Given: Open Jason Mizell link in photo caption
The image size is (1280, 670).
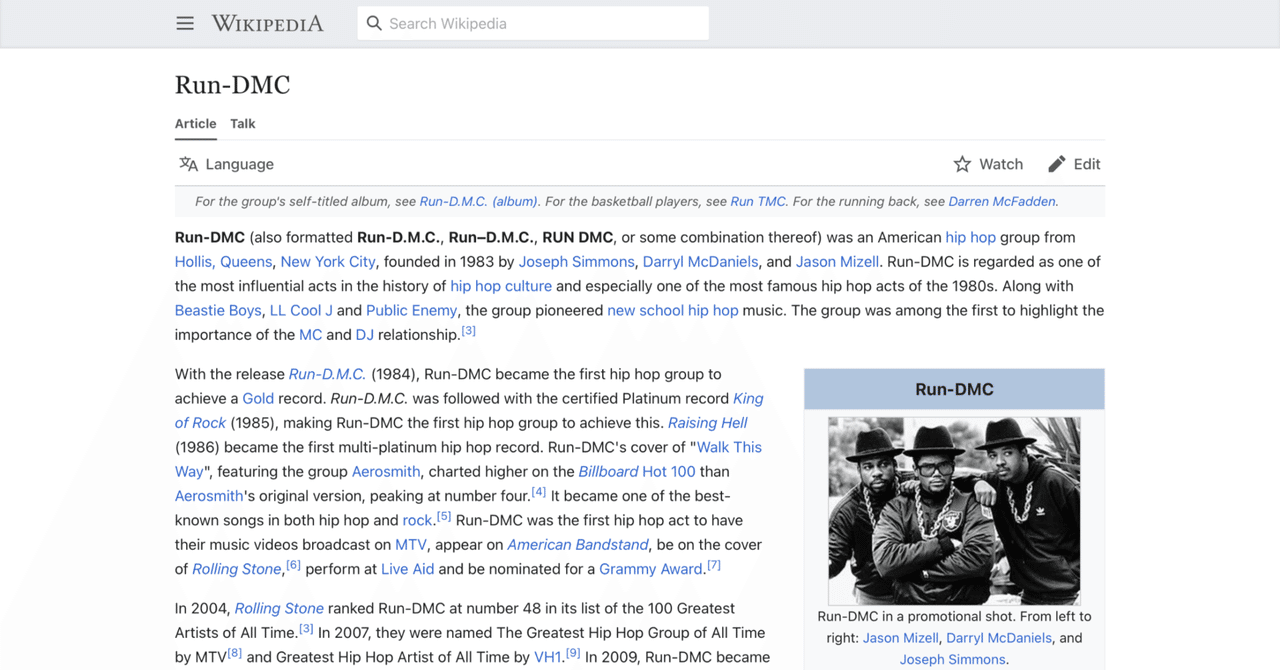Looking at the screenshot, I should [x=901, y=638].
